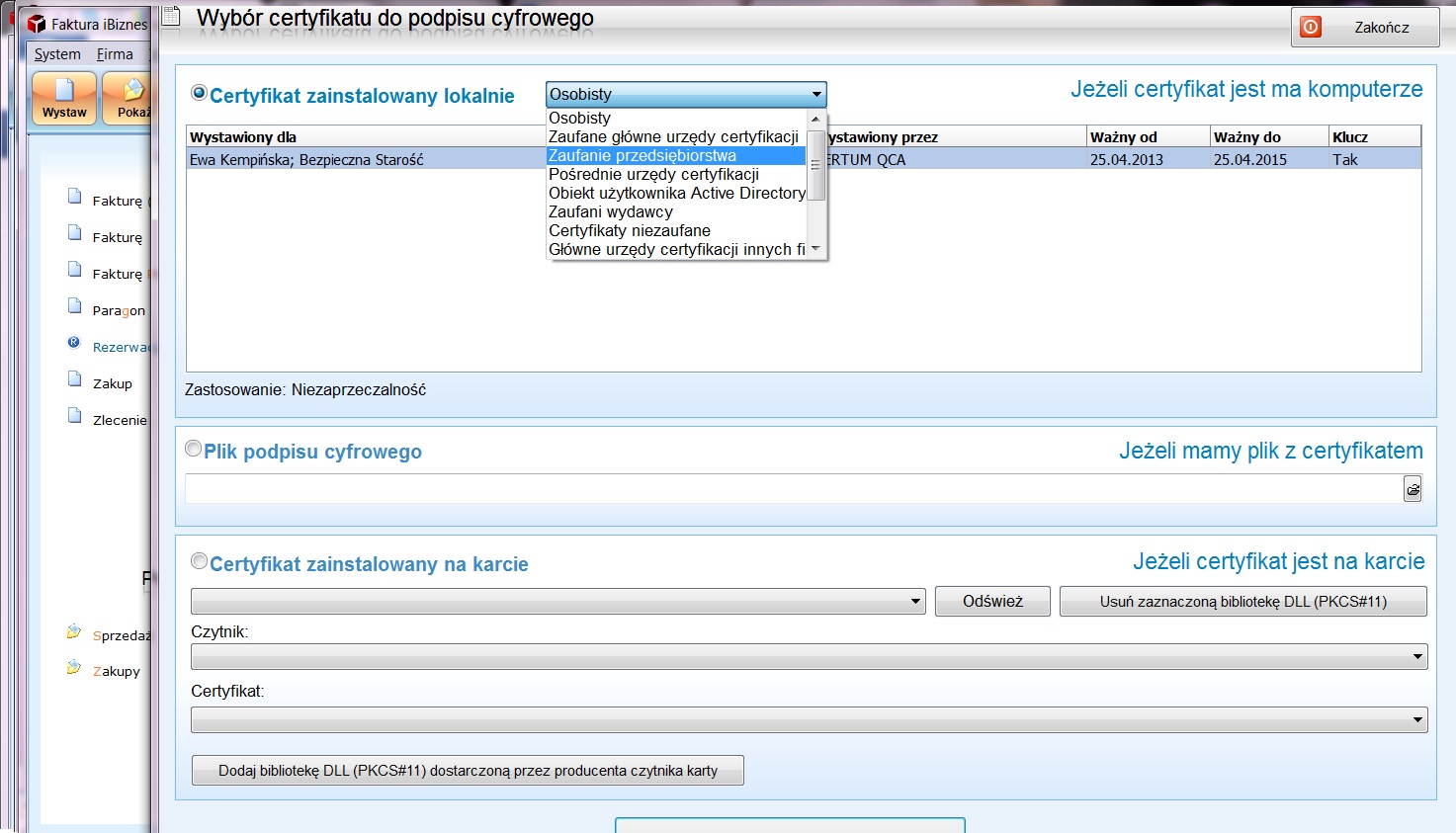The height and width of the screenshot is (833, 1456).
Task: Click the digital signature file path field
Action: (x=791, y=489)
